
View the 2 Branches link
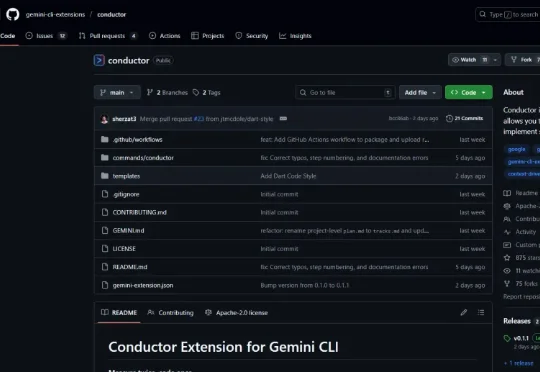167,92
